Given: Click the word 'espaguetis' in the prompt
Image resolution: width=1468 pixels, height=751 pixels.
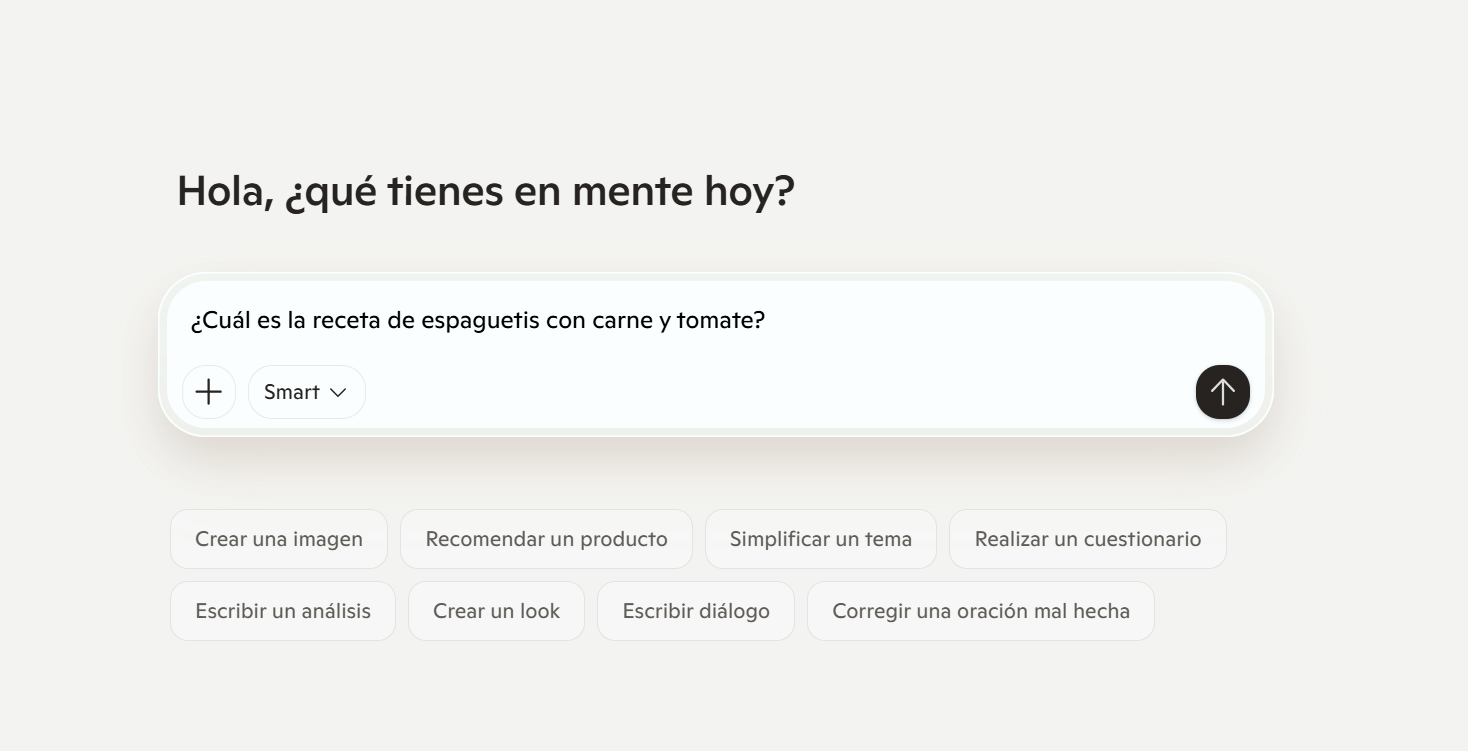Looking at the screenshot, I should (x=478, y=321).
